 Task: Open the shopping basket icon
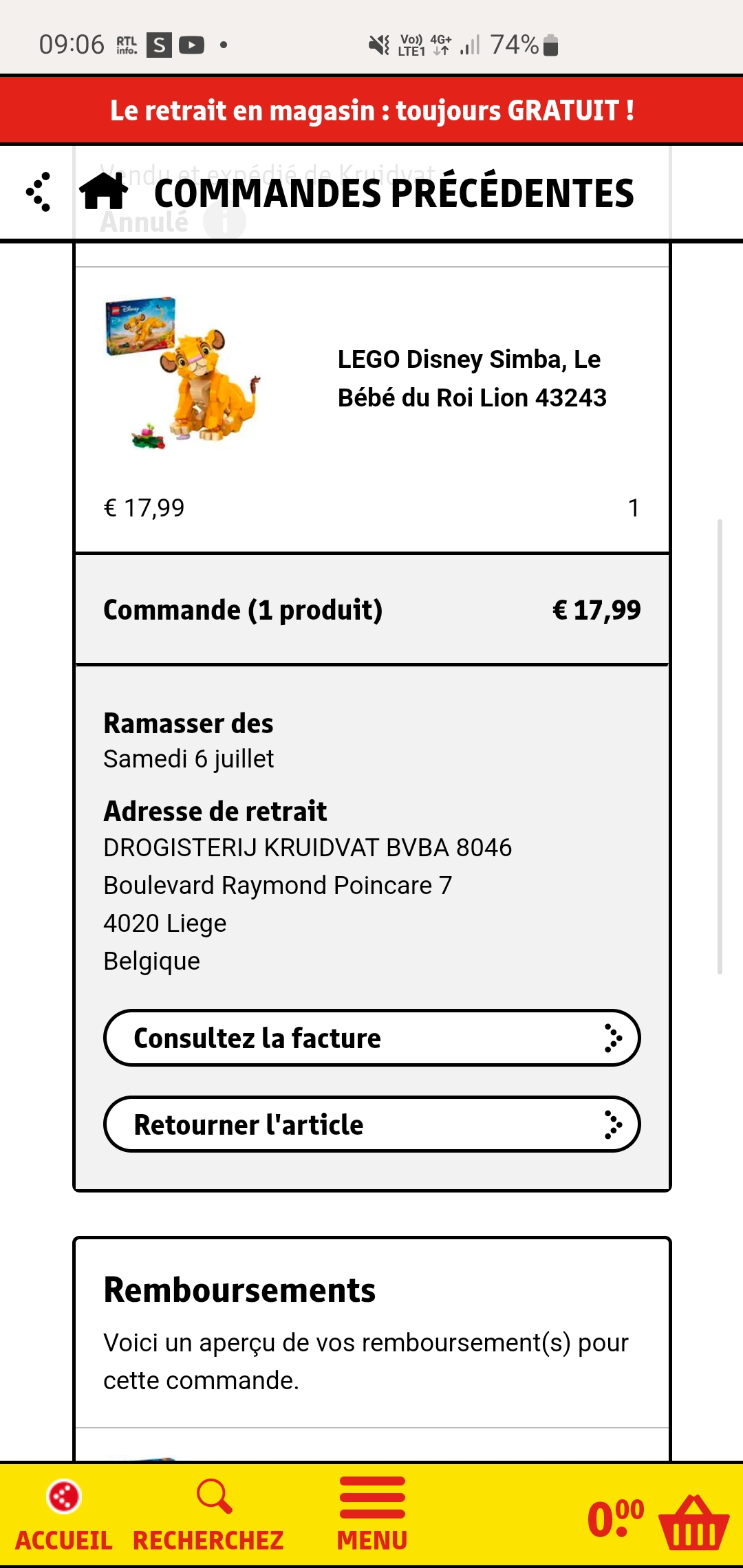693,1523
